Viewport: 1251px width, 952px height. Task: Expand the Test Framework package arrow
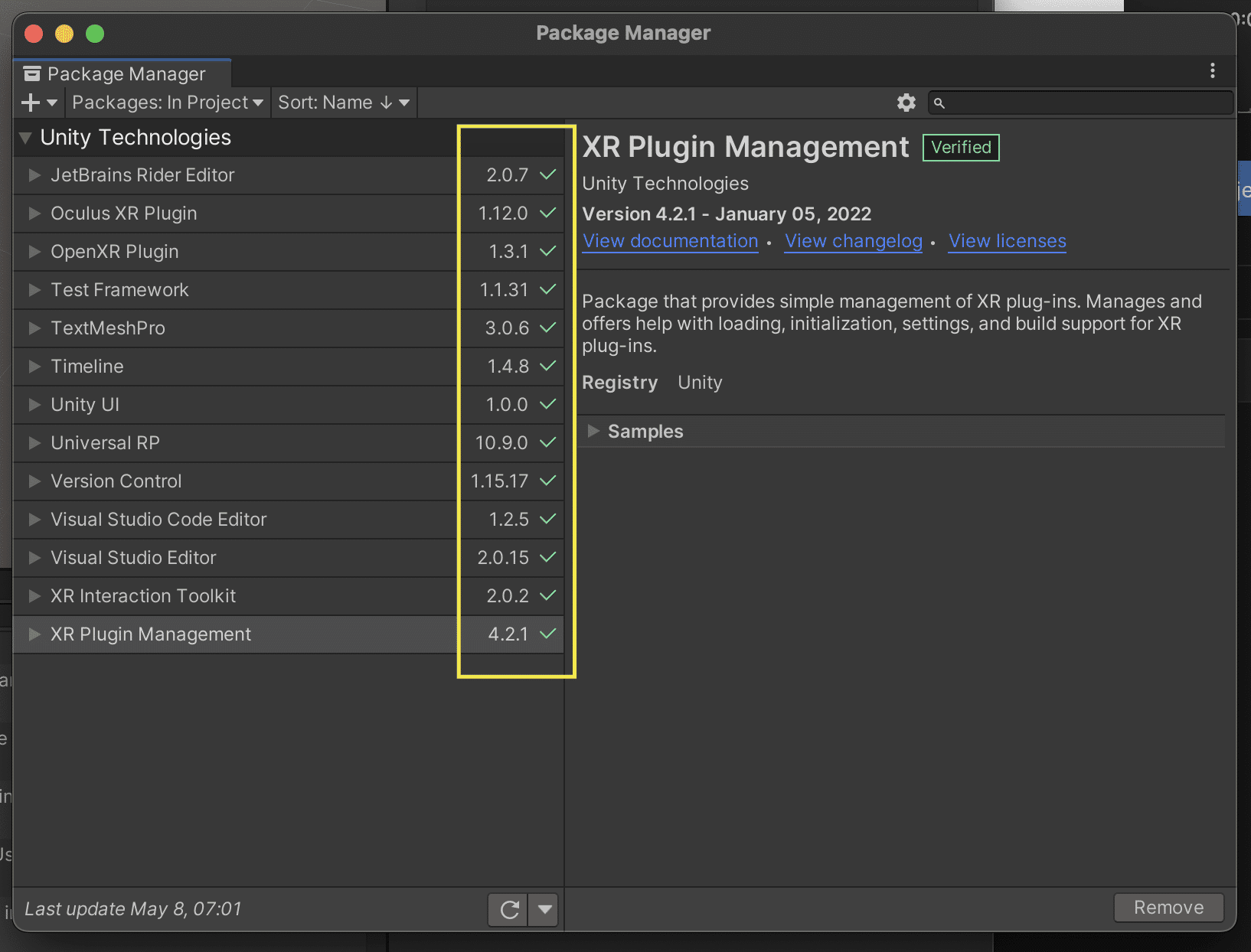pos(34,290)
